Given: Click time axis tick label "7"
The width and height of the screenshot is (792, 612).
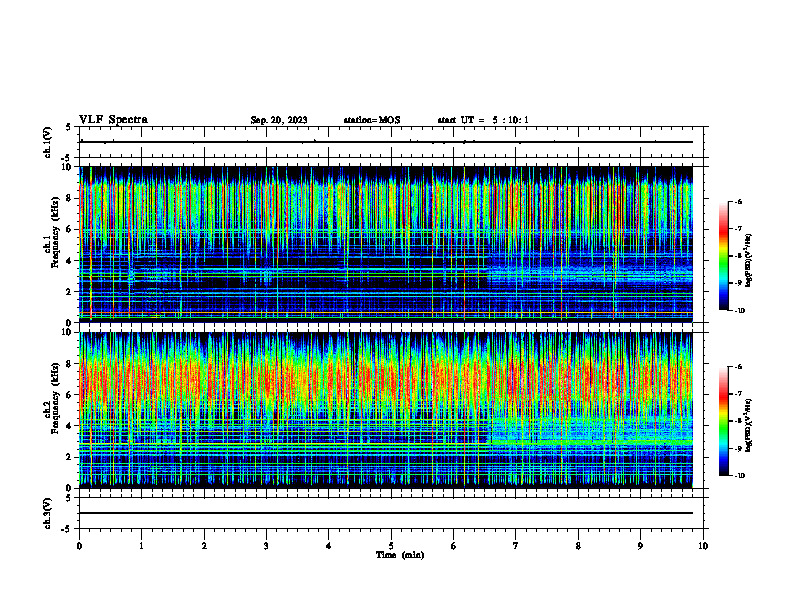Looking at the screenshot, I should pyautogui.click(x=516, y=546).
